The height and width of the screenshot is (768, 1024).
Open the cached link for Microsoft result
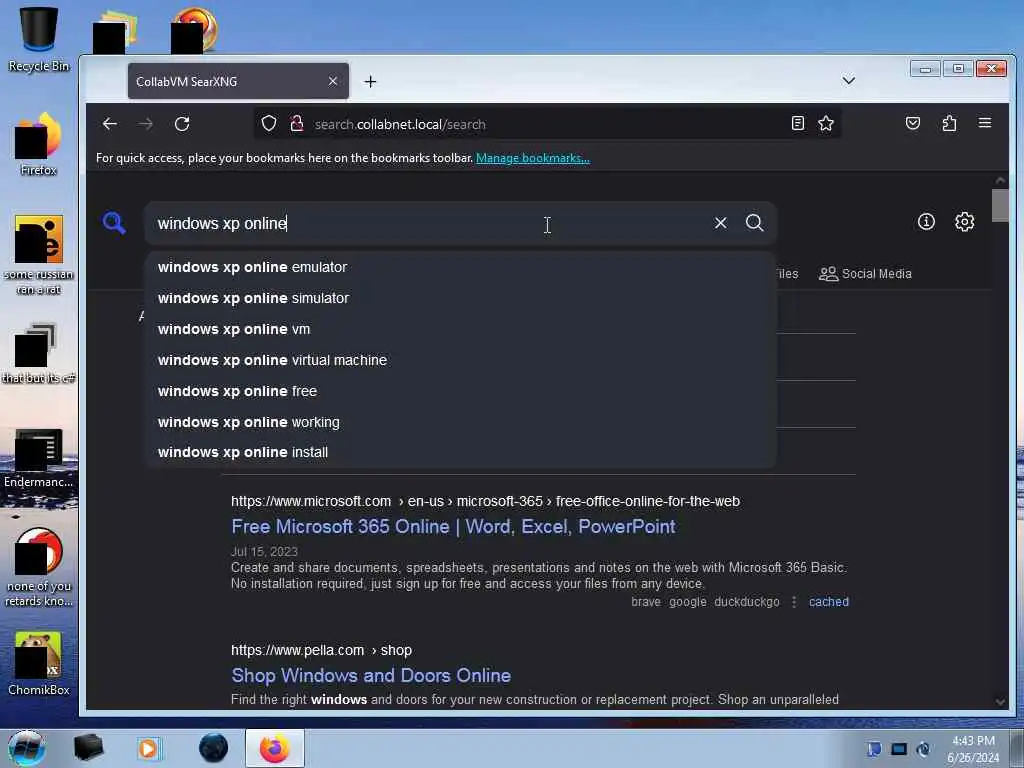829,602
